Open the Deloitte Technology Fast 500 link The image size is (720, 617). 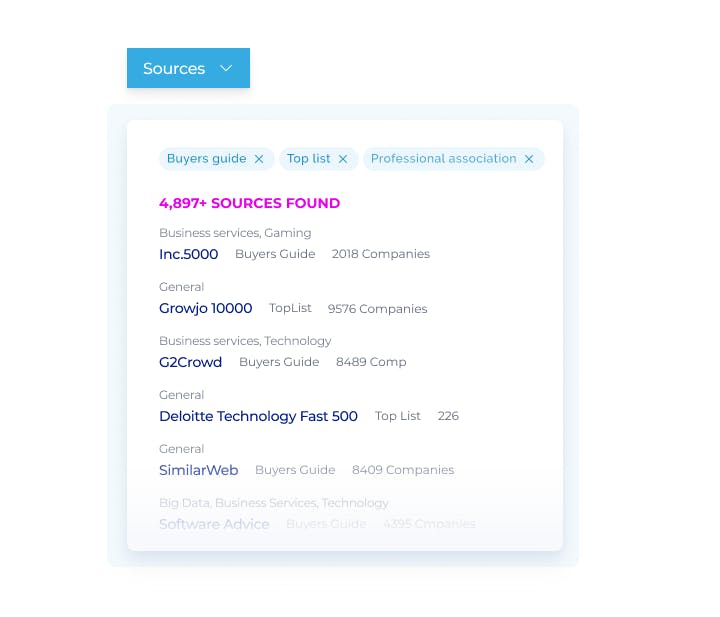[258, 416]
